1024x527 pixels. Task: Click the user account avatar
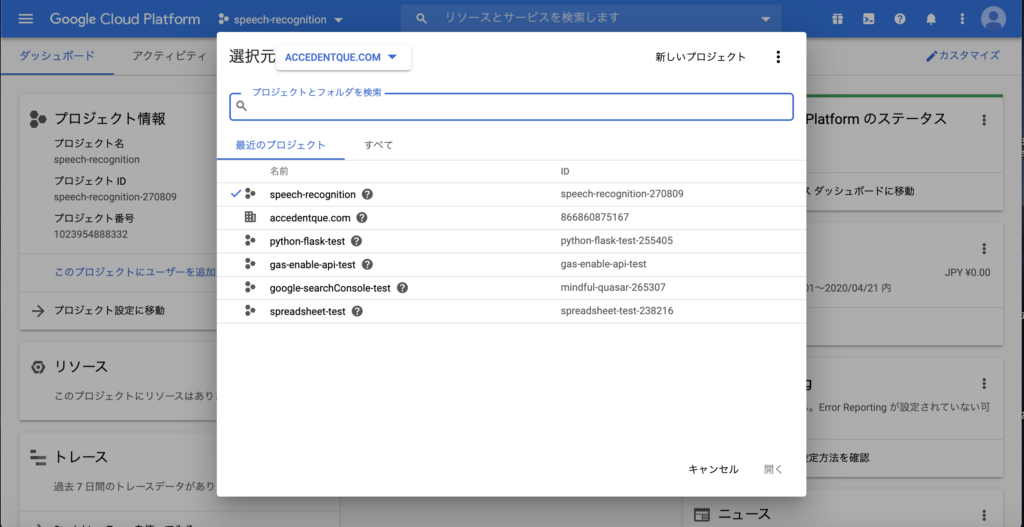[x=993, y=19]
